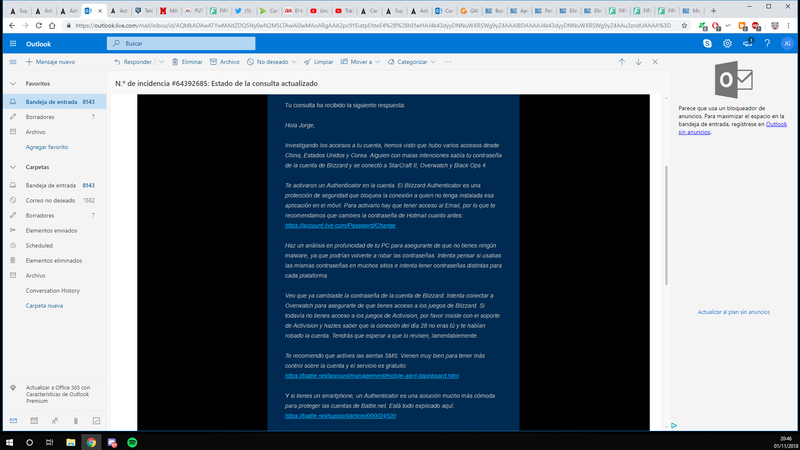800x450 pixels.
Task: Click Cortana search circle in taskbar
Action: 30,442
